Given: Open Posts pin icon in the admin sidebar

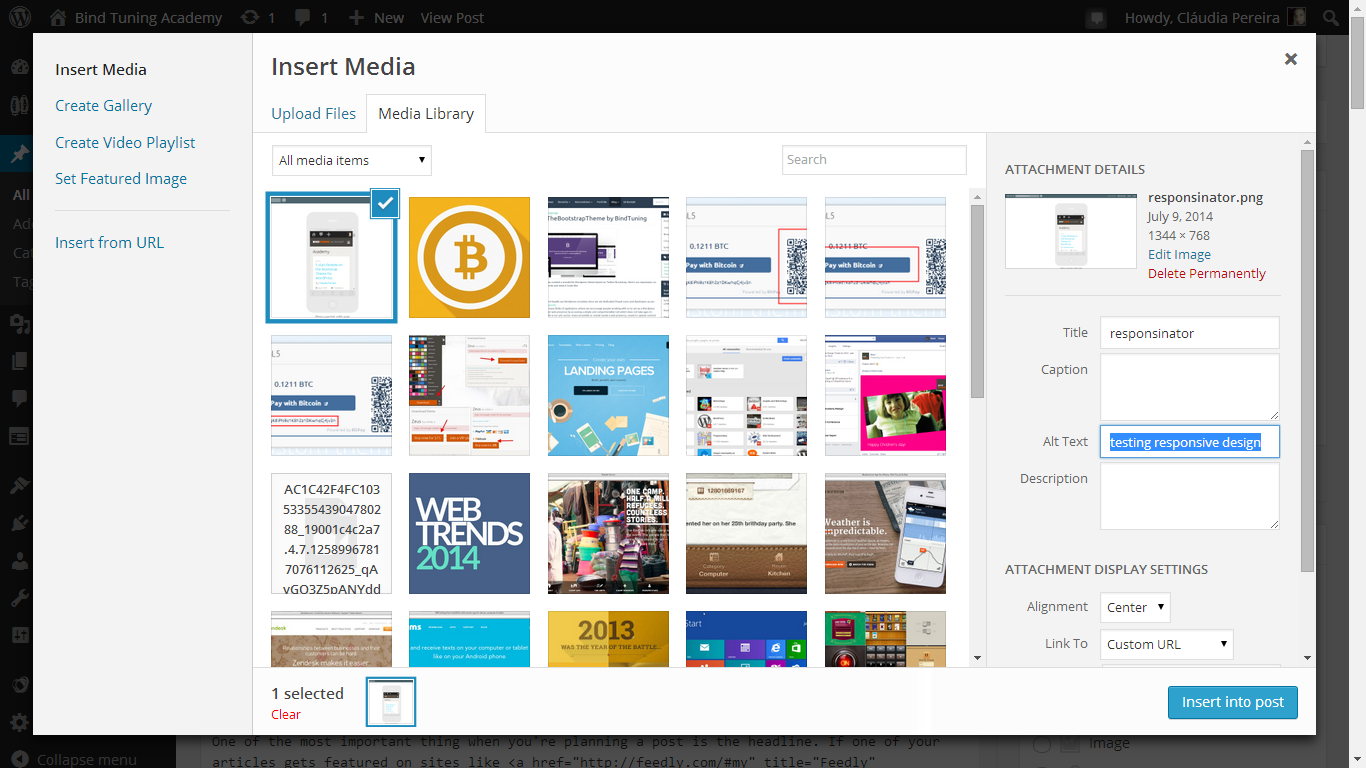Looking at the screenshot, I should pyautogui.click(x=20, y=155).
